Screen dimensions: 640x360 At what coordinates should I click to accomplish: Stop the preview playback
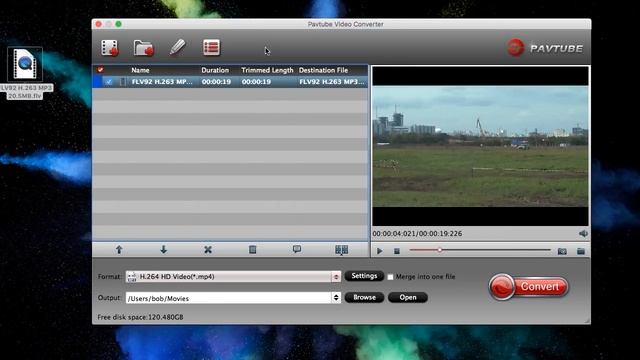click(397, 251)
